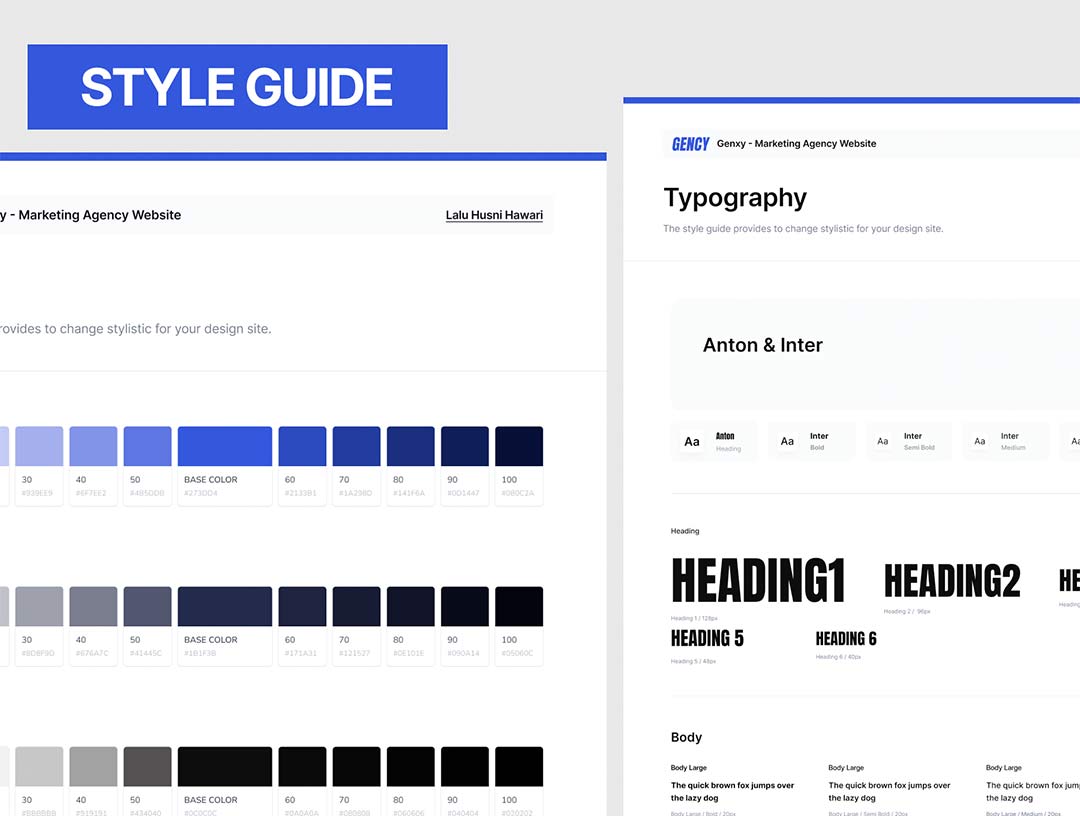The height and width of the screenshot is (816, 1080).
Task: Click the HEADING 6 sample text
Action: coord(846,639)
